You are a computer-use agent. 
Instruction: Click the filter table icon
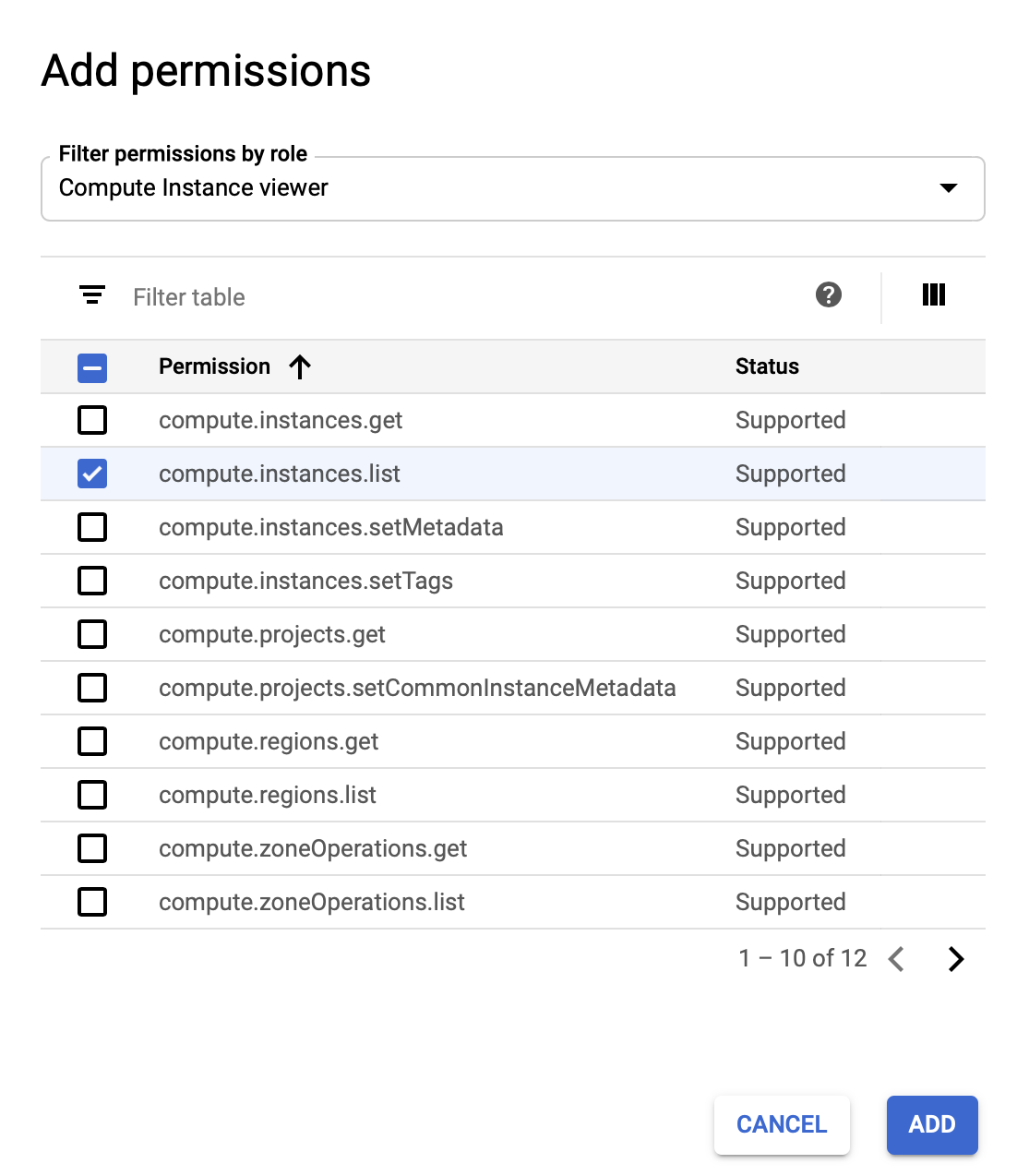tap(91, 295)
